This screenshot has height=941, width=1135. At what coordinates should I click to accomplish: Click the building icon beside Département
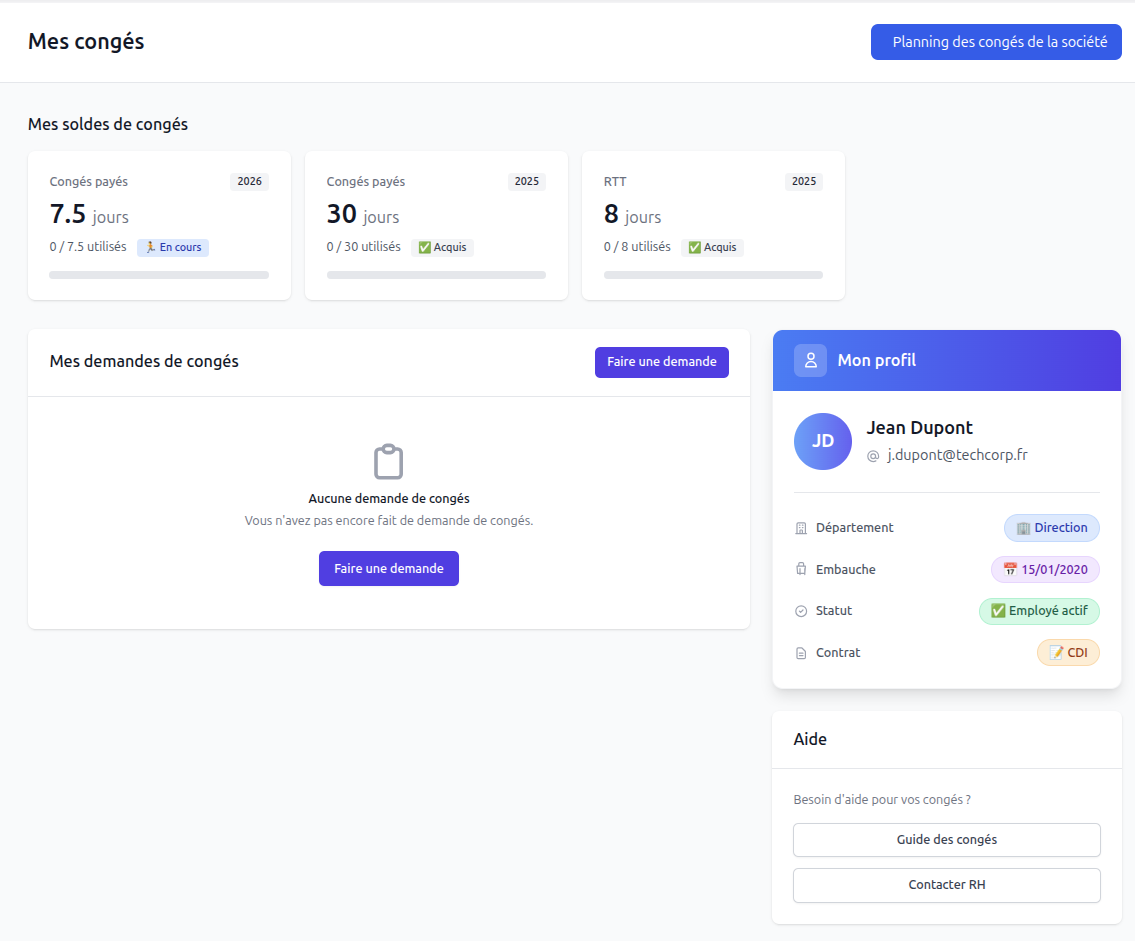(x=801, y=528)
